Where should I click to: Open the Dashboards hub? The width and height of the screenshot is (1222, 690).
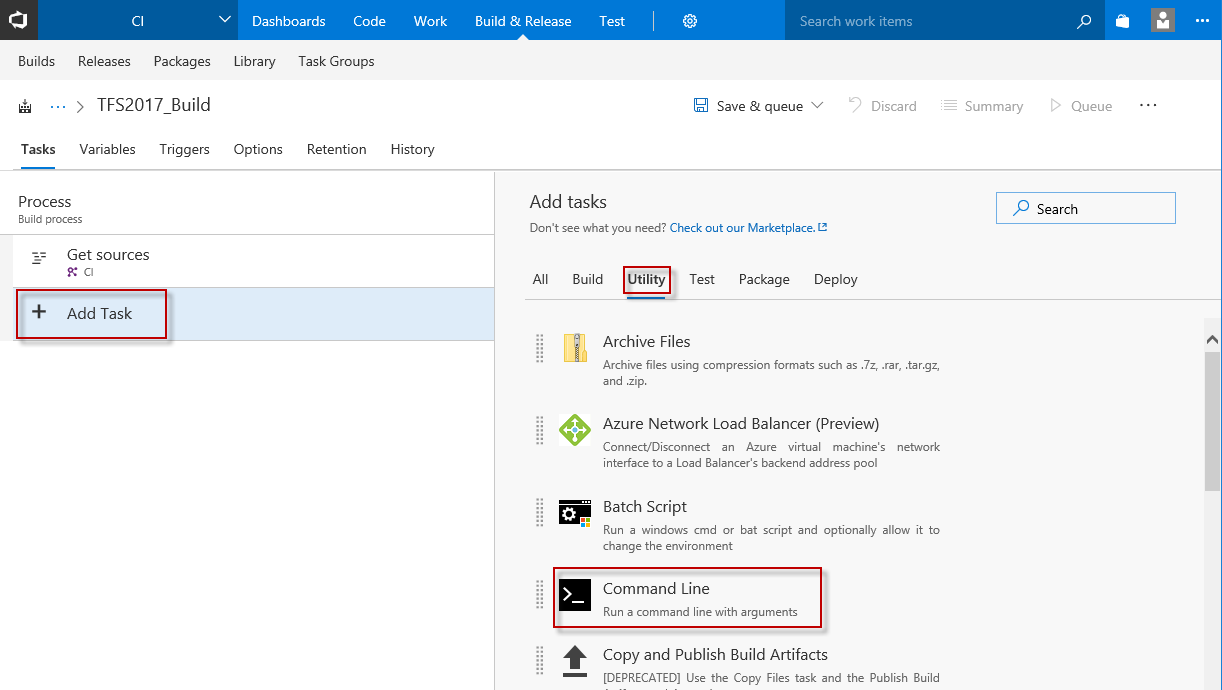tap(288, 21)
